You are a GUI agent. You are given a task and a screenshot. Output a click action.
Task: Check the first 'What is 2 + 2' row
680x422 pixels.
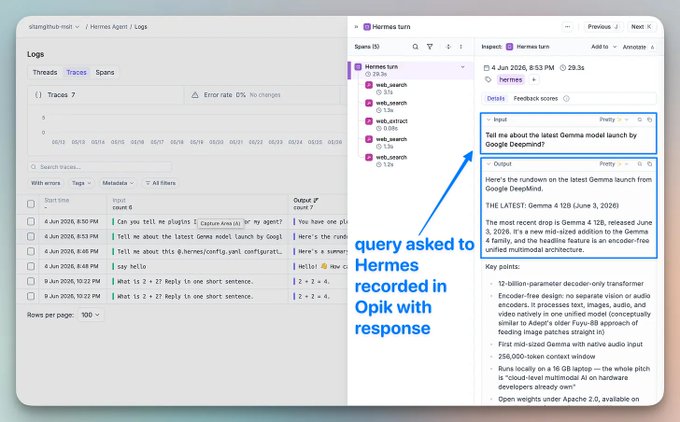point(31,281)
